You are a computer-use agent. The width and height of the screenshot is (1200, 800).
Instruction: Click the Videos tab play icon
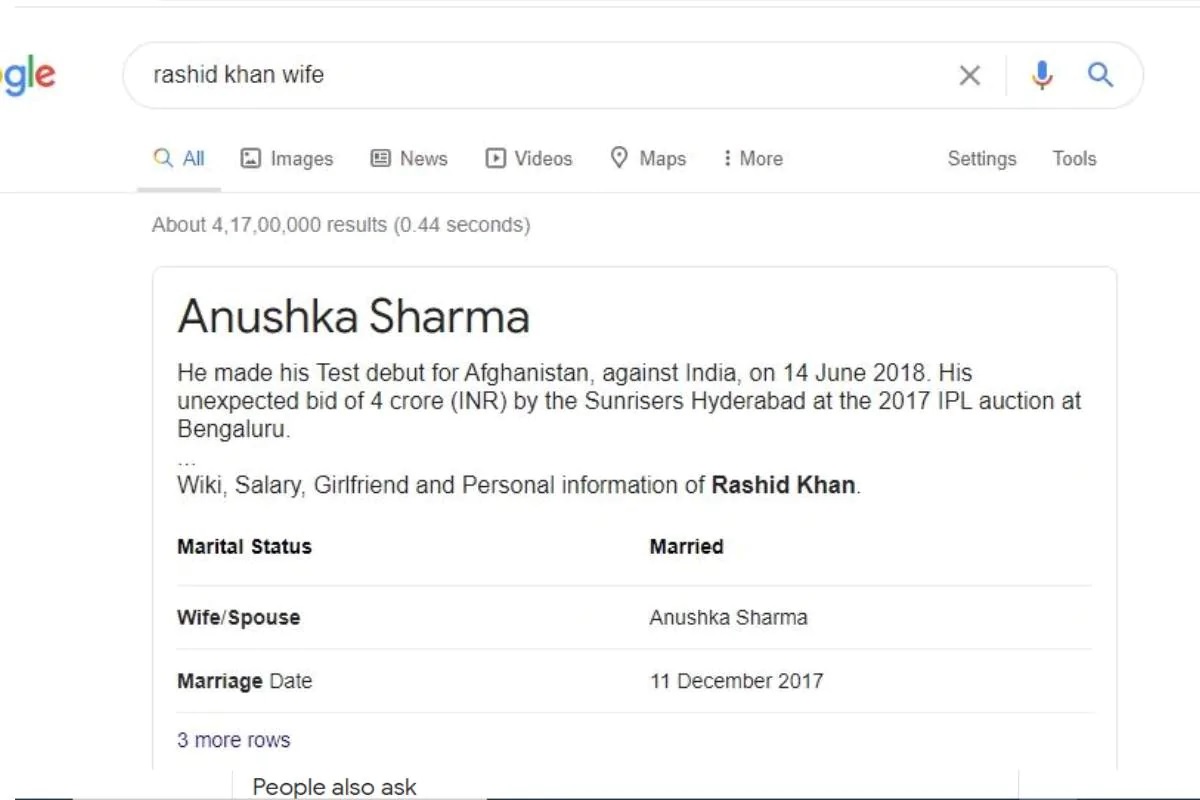tap(495, 158)
